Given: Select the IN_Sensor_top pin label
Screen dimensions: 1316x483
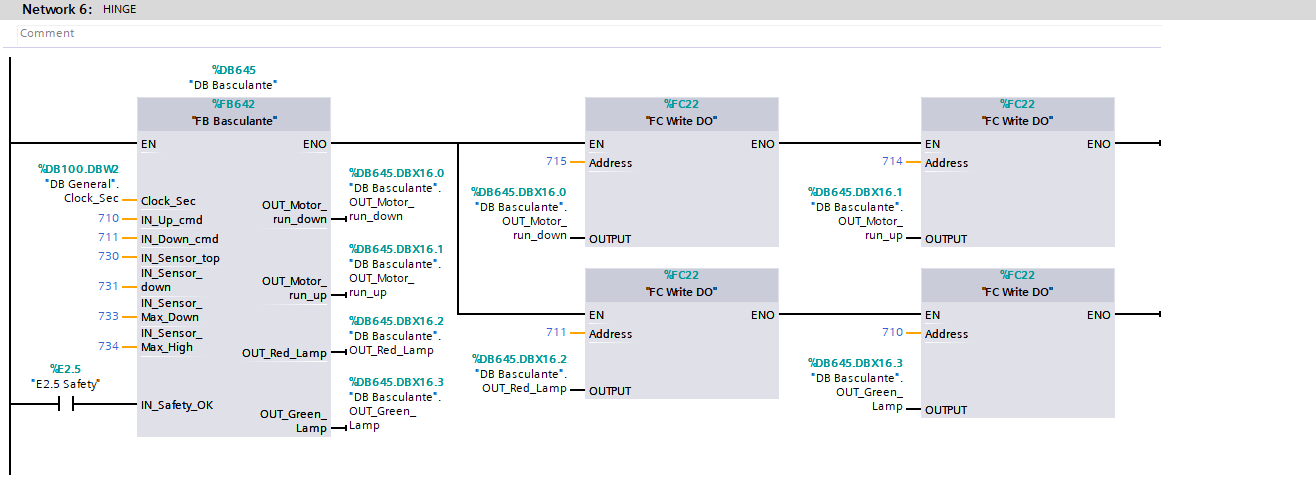Looking at the screenshot, I should click(180, 257).
